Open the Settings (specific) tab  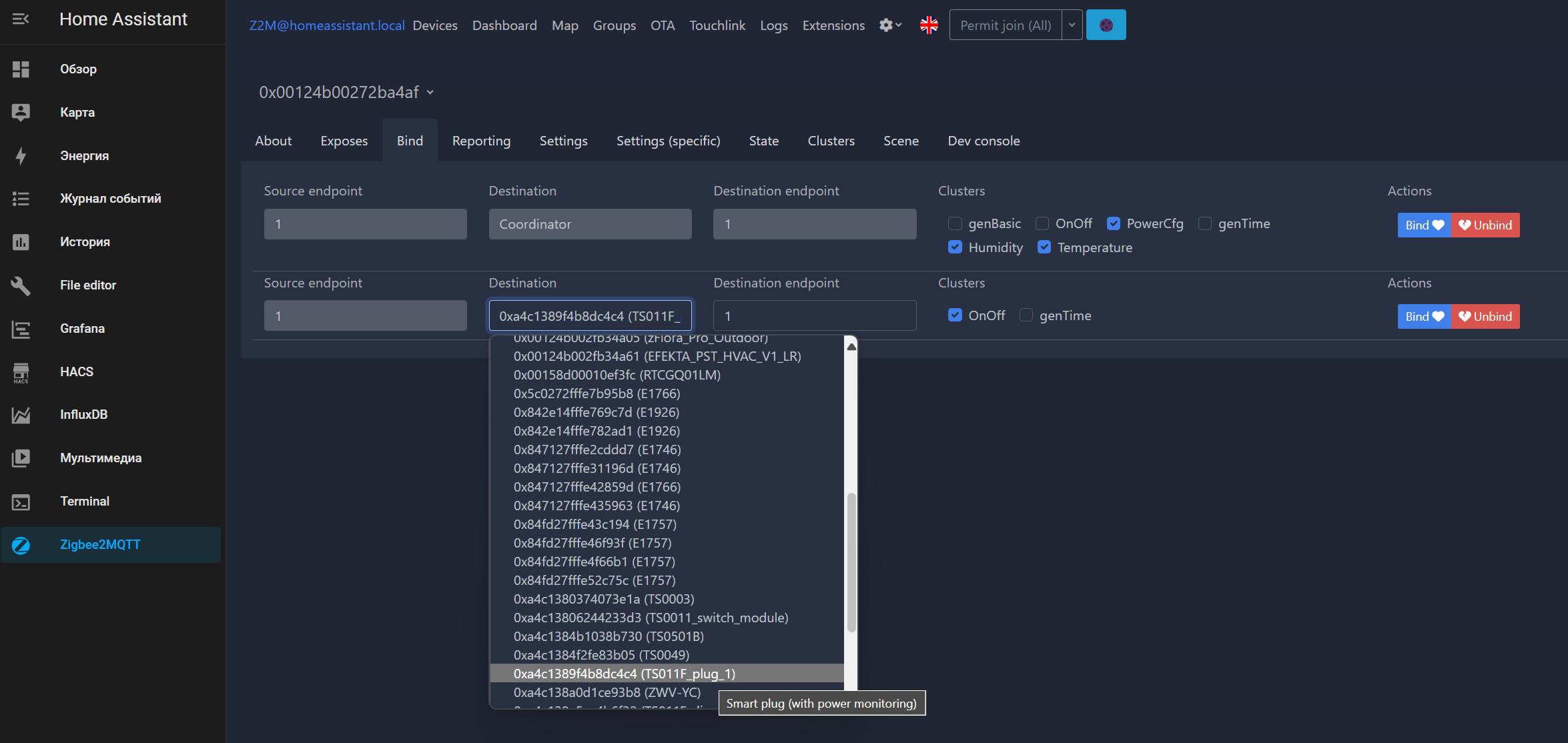pos(669,141)
